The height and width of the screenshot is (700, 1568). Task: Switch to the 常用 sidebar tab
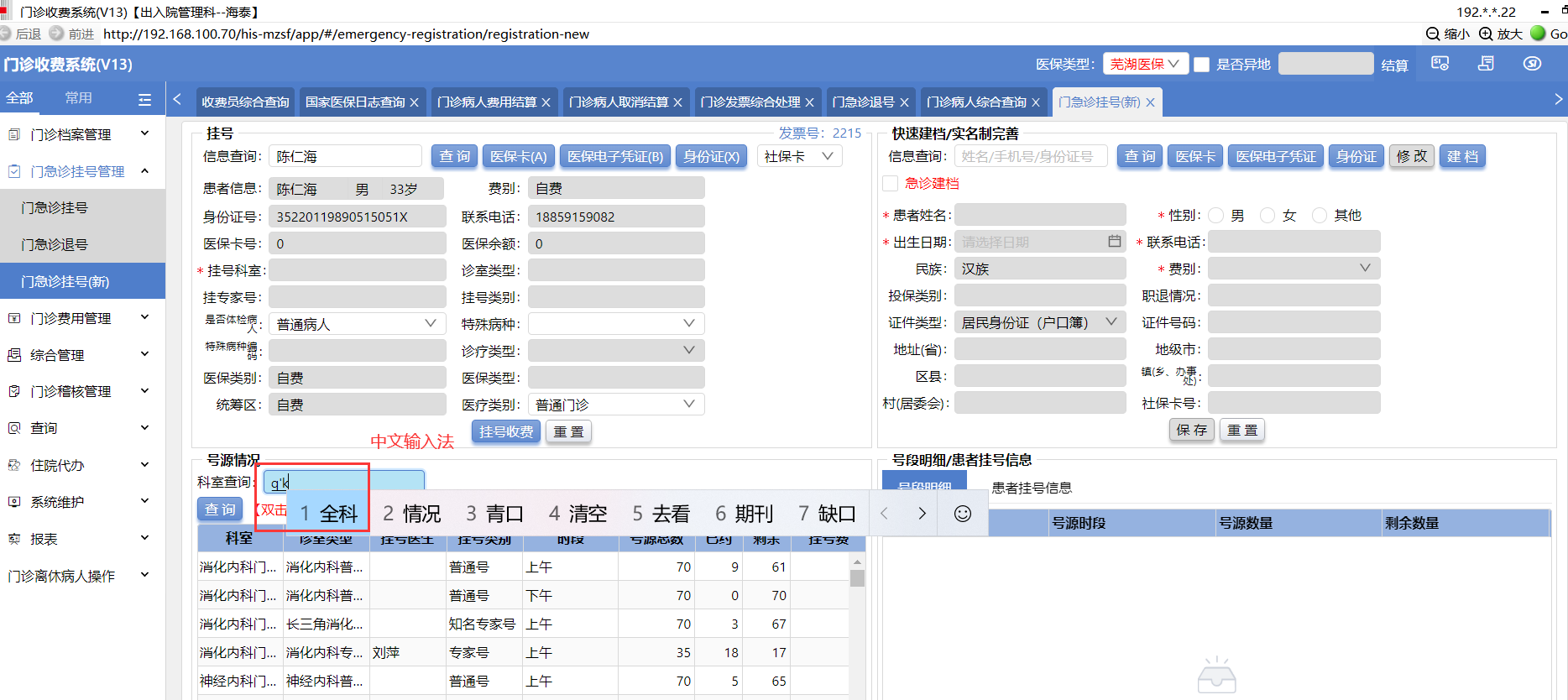tap(79, 98)
